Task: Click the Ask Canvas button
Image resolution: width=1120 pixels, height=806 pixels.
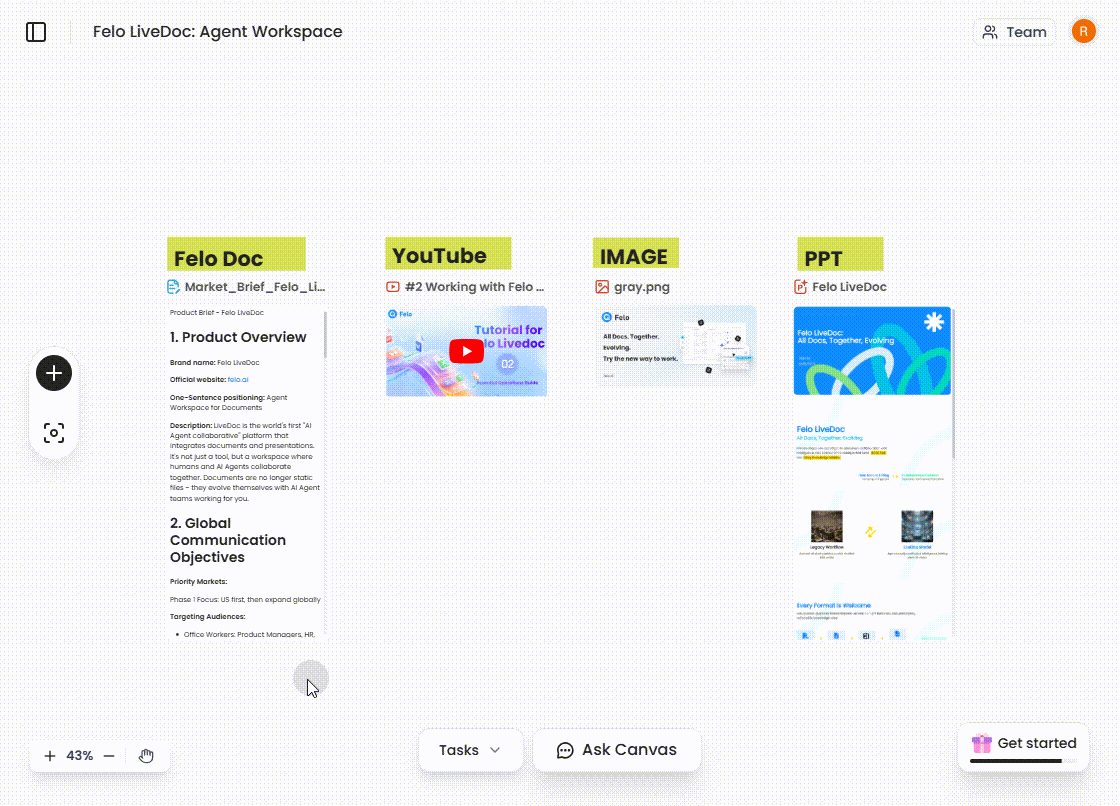Action: tap(617, 749)
